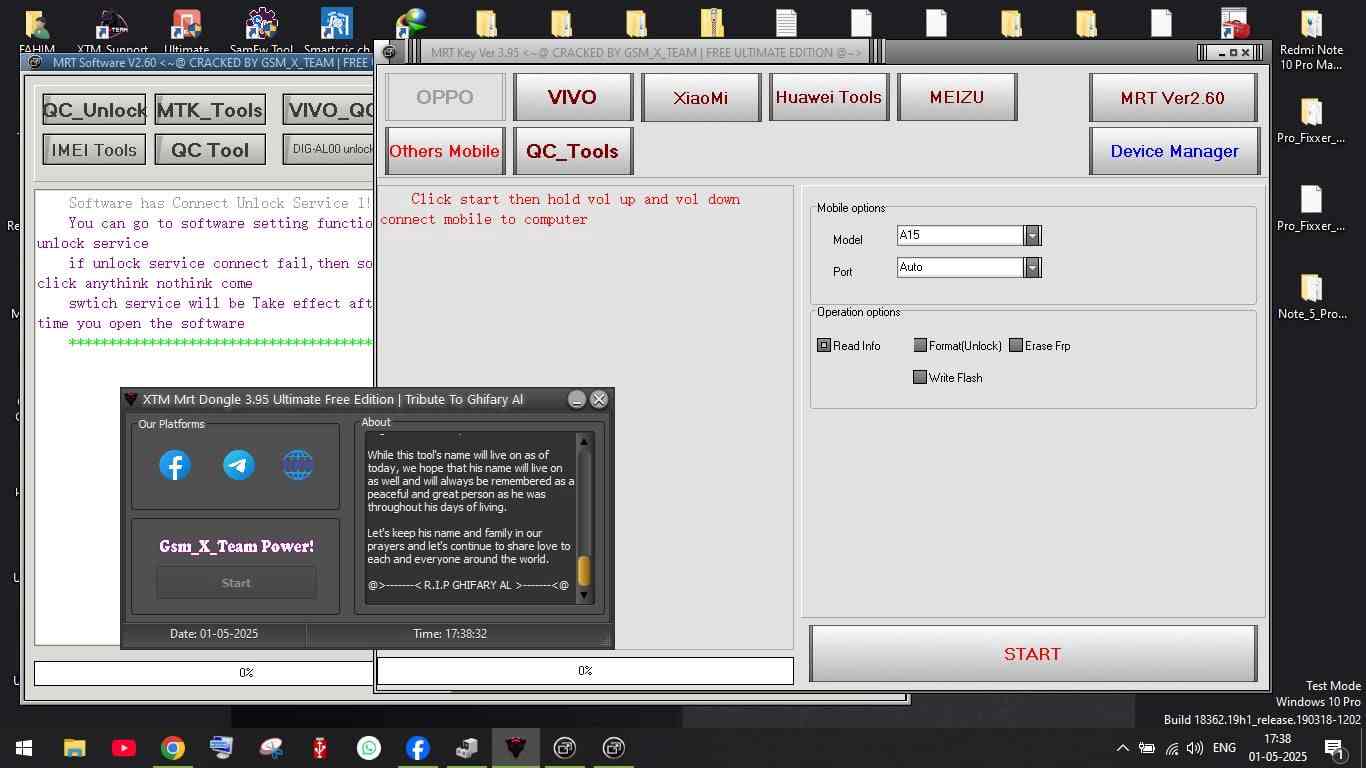Click the greyed Start button in XTM dialog

coord(236,583)
